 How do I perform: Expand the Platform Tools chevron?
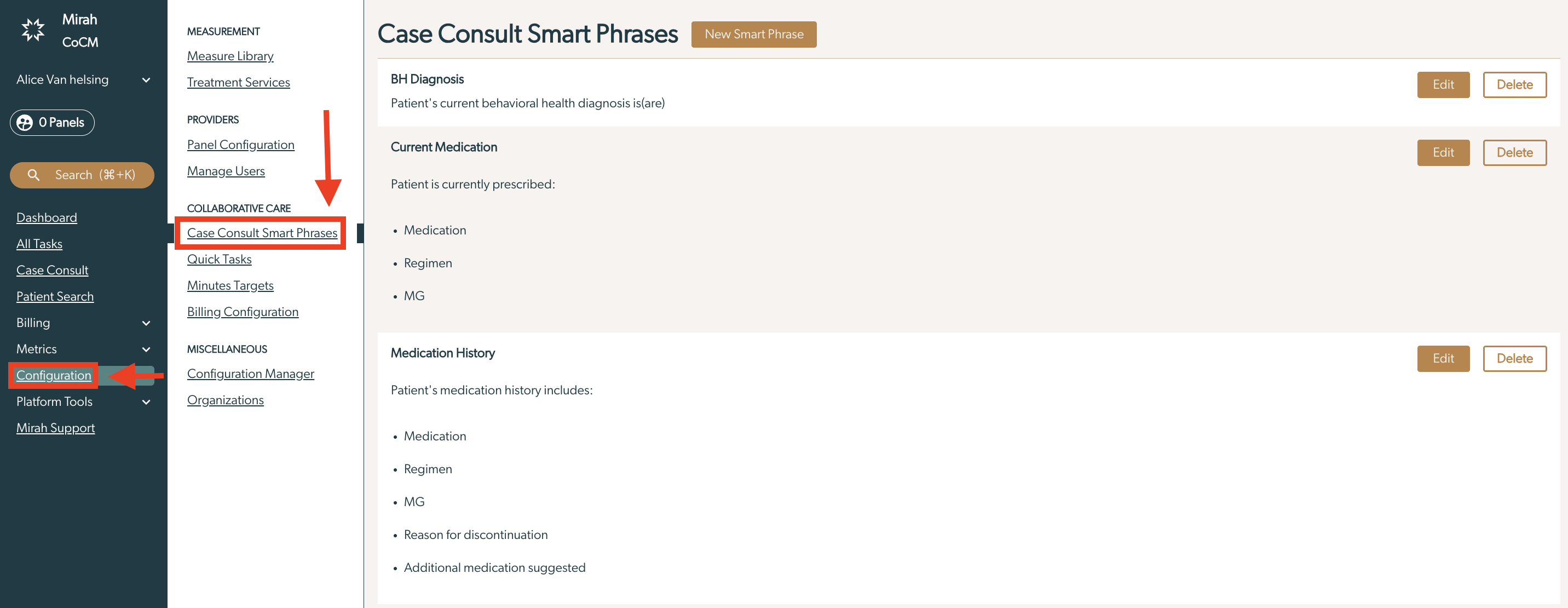146,401
